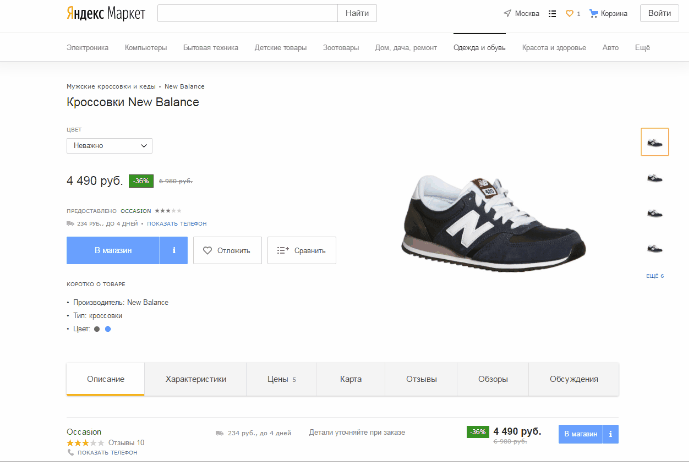Open the shopping cart Корзина
This screenshot has width=689, height=462.
tap(608, 14)
